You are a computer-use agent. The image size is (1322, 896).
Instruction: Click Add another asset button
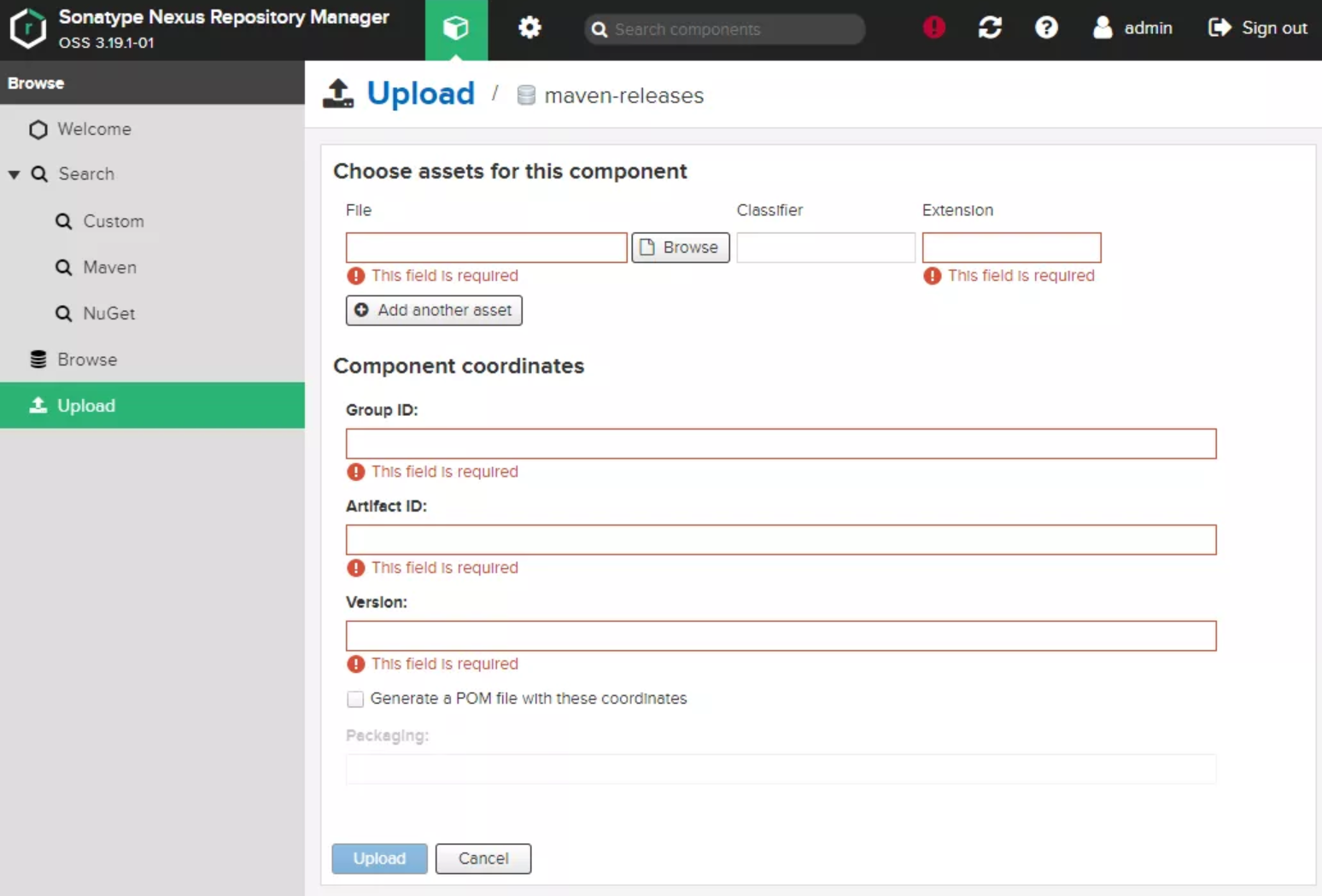434,310
